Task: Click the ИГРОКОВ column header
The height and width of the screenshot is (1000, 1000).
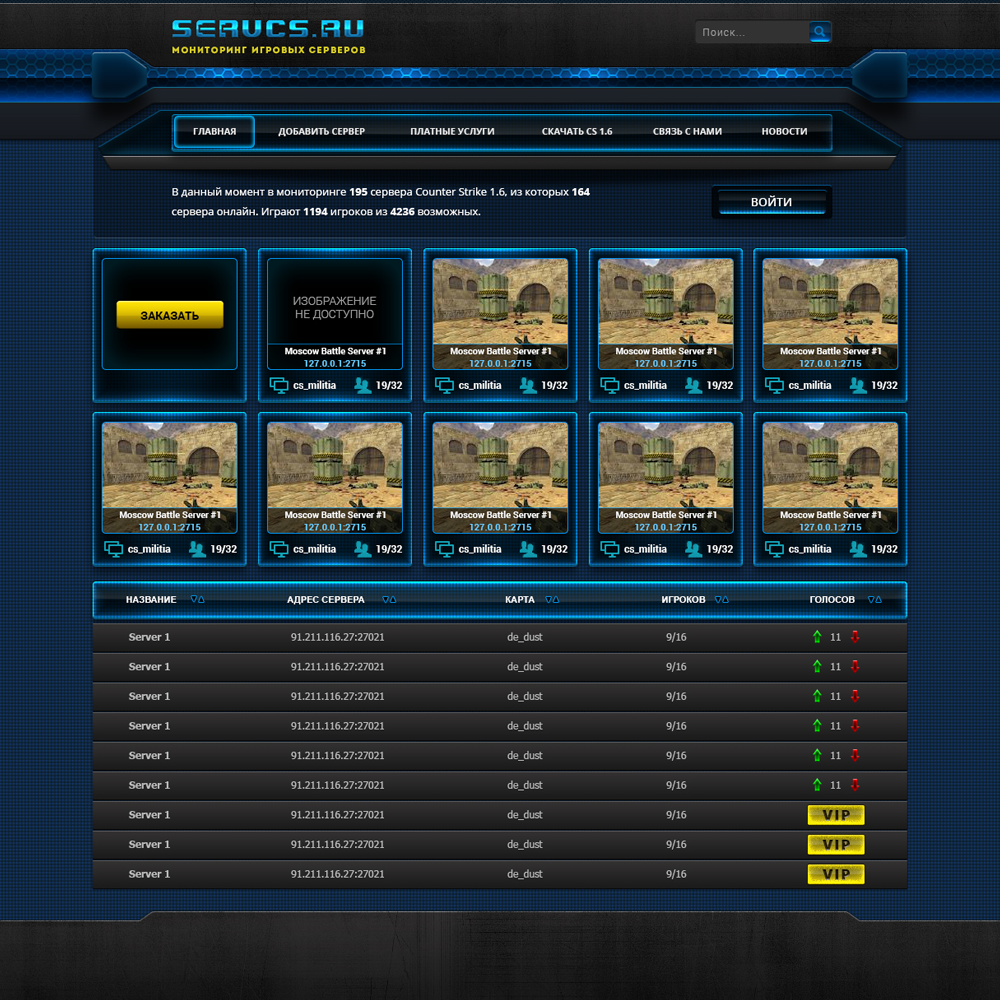Action: [x=683, y=599]
